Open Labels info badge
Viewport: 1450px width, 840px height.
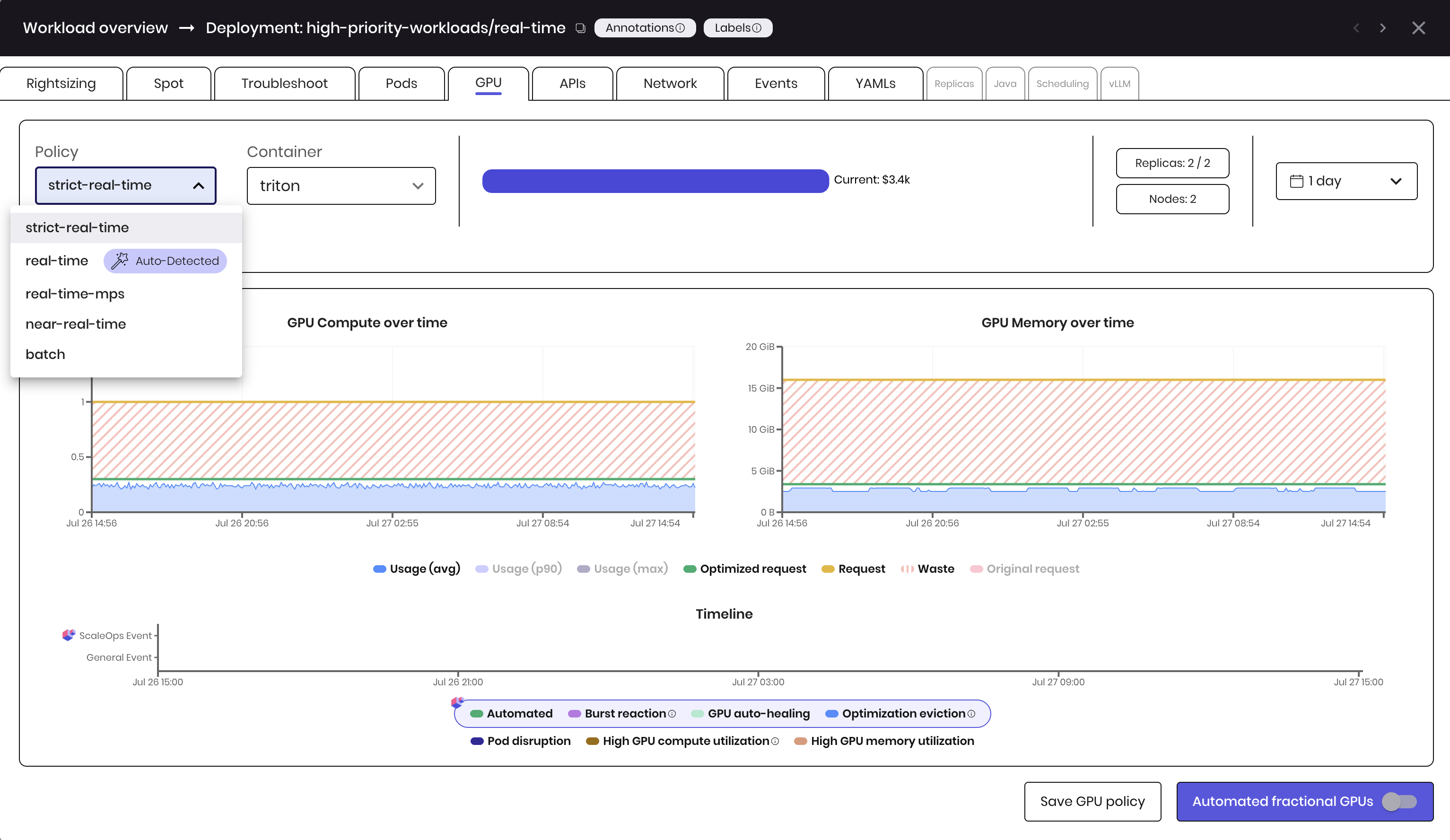point(738,27)
